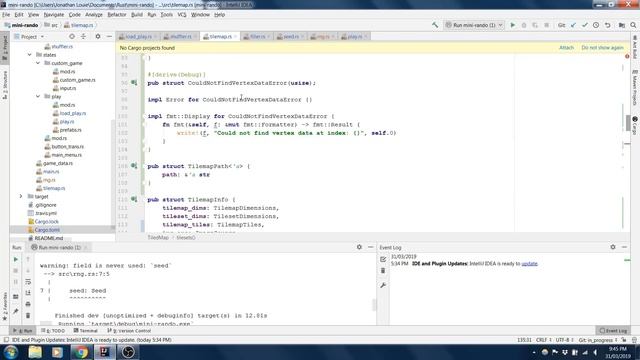
Task: Click Run console vertical scrollbar
Action: [x=373, y=304]
